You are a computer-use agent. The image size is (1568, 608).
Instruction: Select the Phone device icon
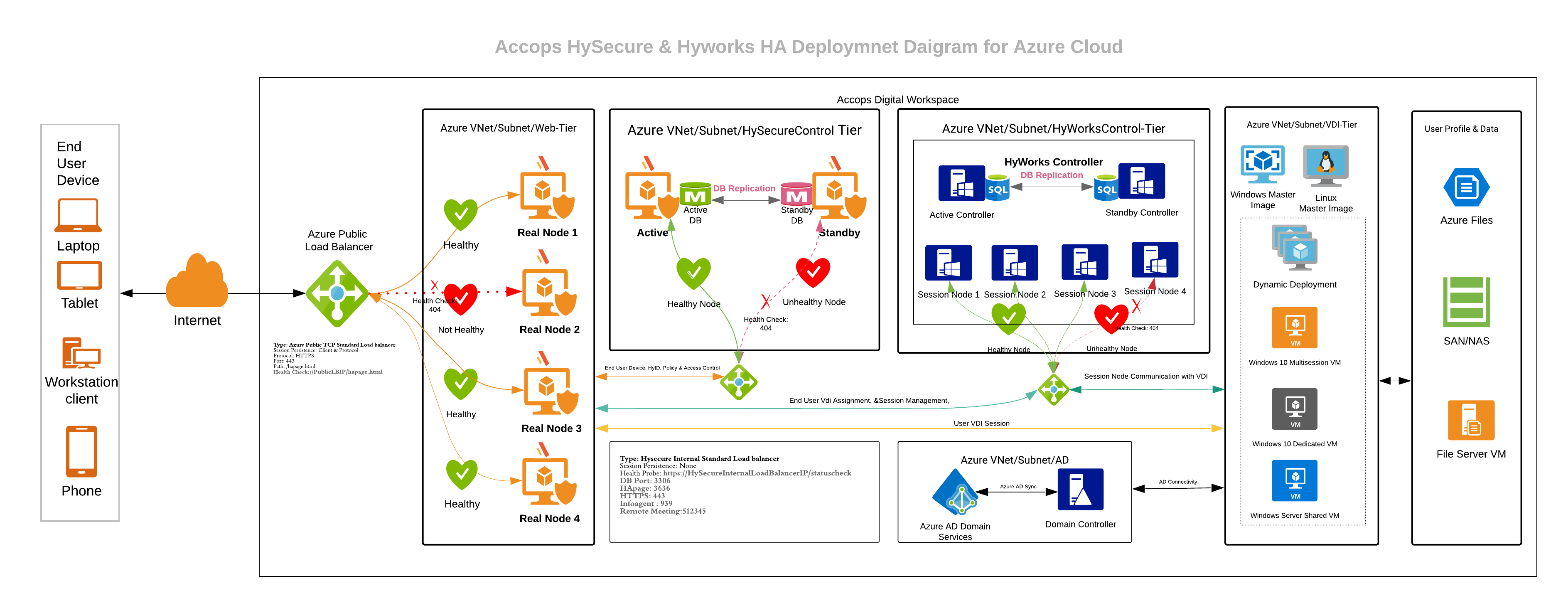81,452
